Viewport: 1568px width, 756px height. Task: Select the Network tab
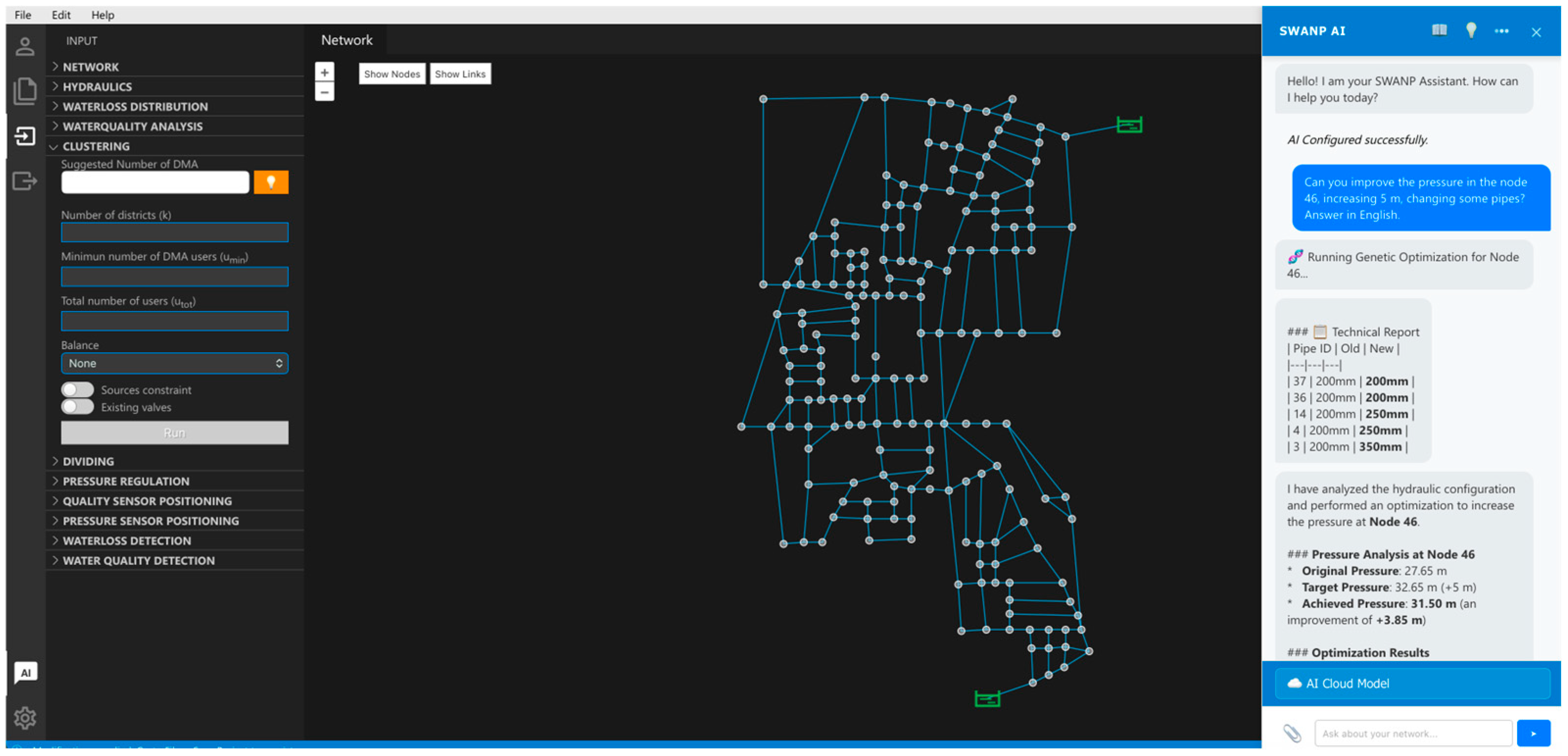pyautogui.click(x=346, y=40)
